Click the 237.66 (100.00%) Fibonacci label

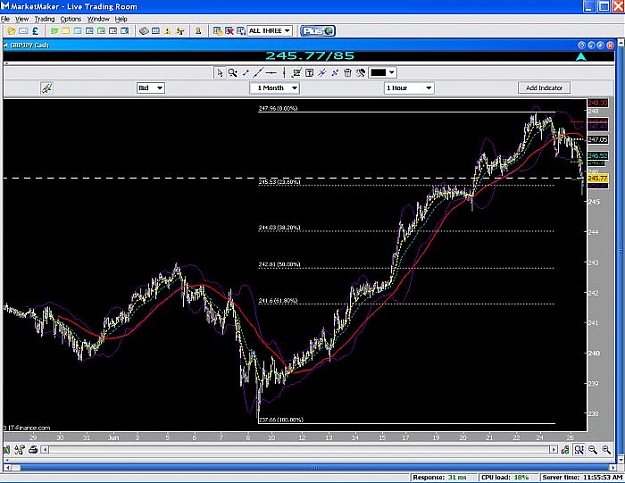coord(281,420)
